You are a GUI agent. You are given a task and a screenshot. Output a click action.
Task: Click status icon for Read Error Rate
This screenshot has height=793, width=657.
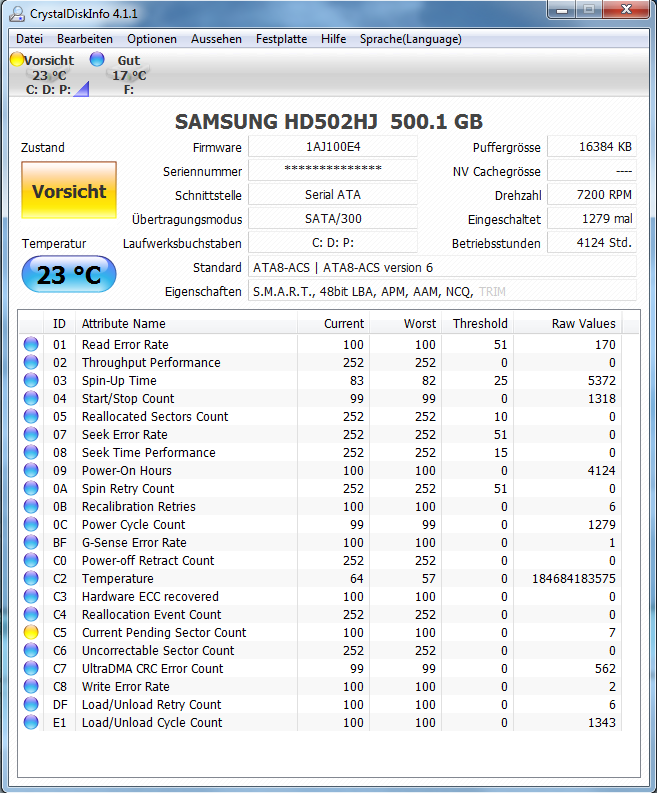coord(31,344)
